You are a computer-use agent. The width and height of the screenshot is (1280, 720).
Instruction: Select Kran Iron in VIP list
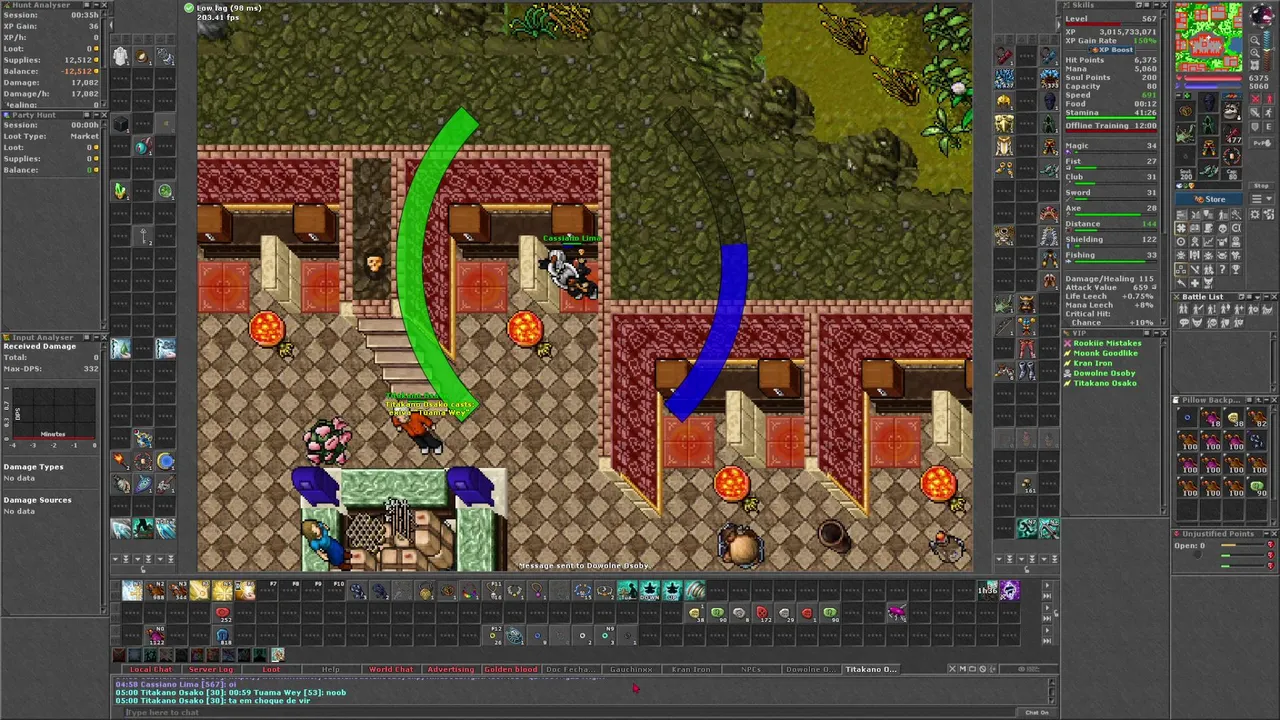click(1092, 363)
